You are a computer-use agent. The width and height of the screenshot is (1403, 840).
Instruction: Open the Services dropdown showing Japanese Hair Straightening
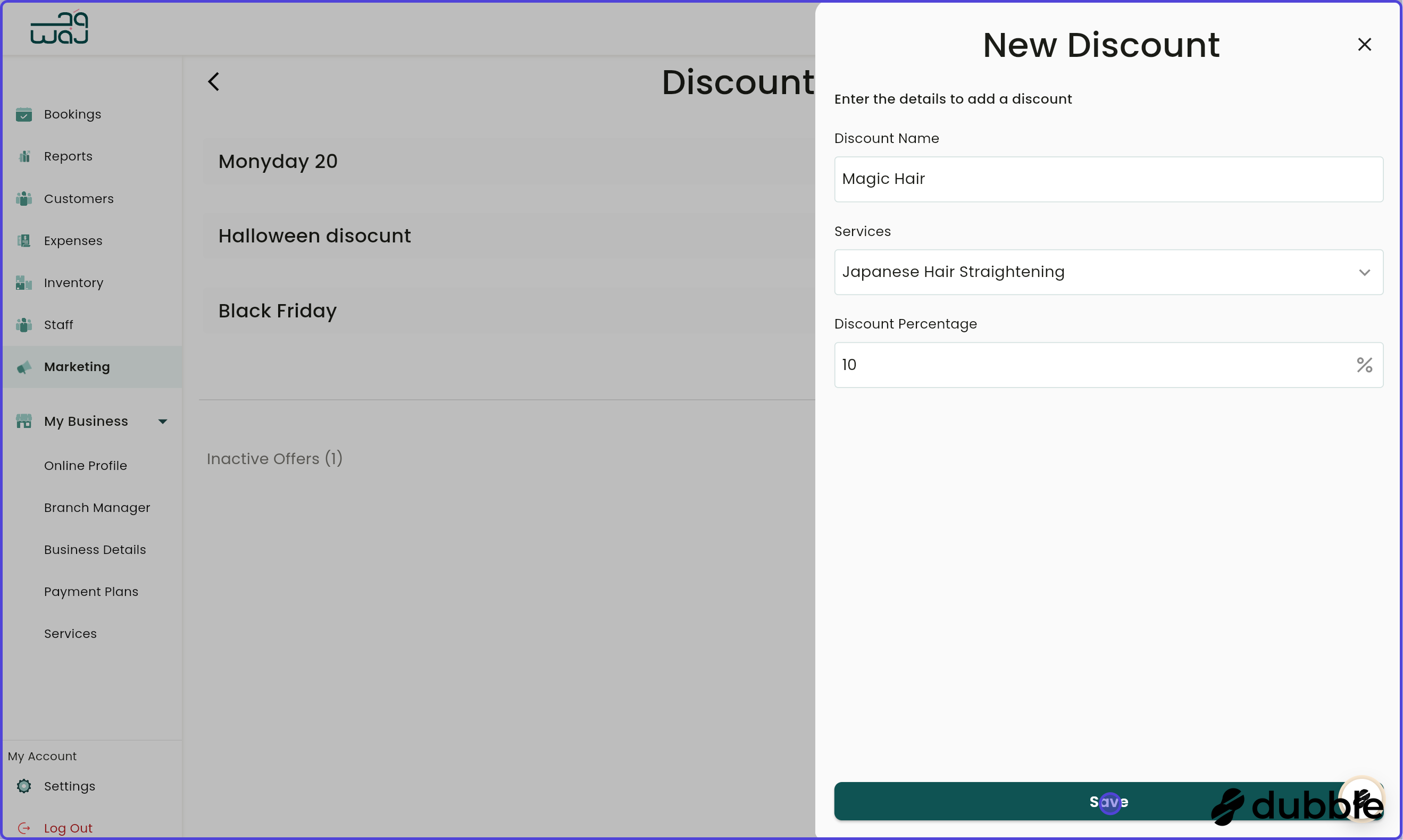pos(1365,272)
